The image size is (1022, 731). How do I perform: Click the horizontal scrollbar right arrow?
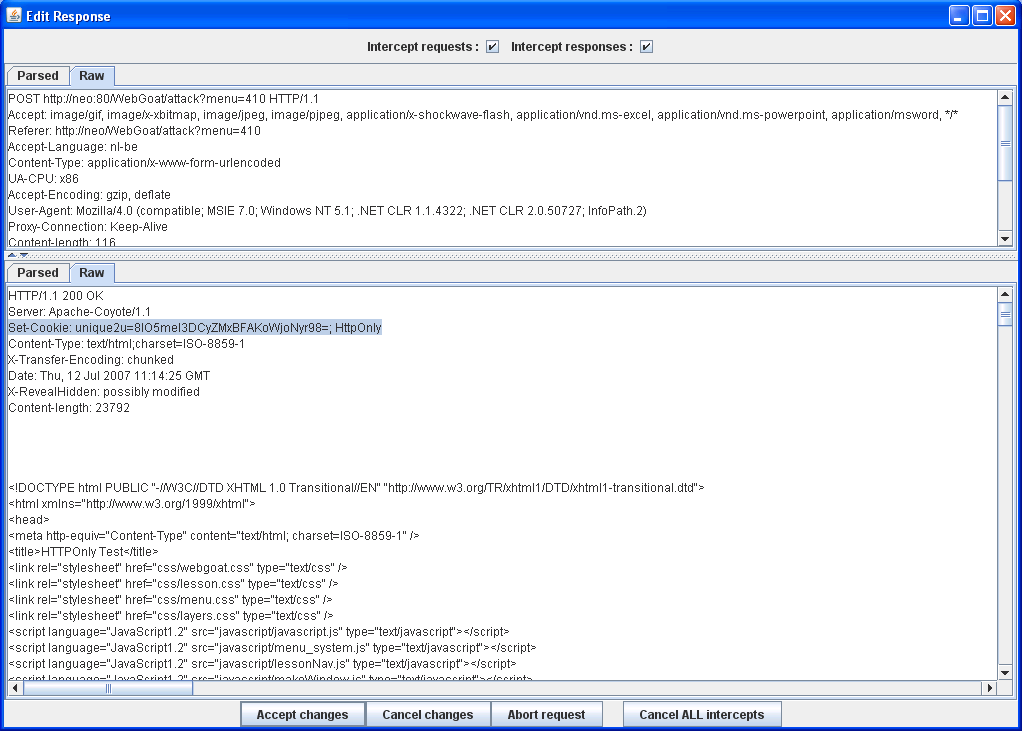[x=990, y=688]
